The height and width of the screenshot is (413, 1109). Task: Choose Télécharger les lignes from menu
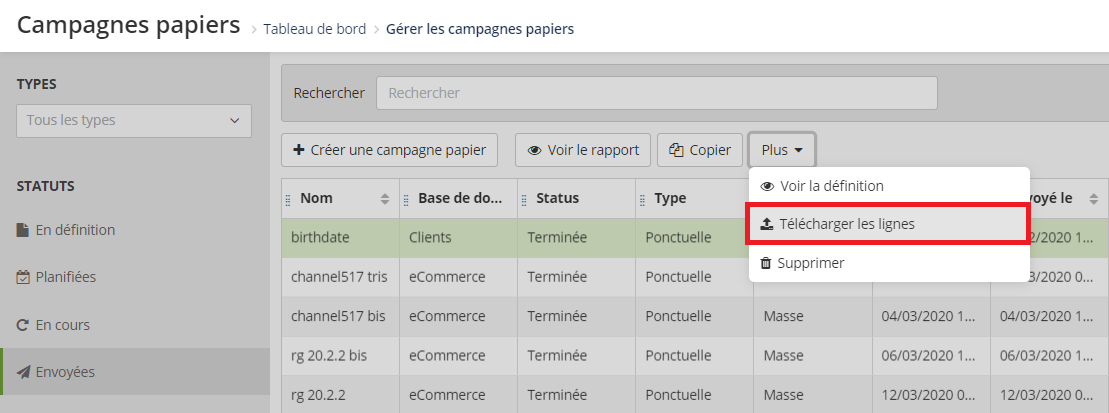[x=846, y=224]
